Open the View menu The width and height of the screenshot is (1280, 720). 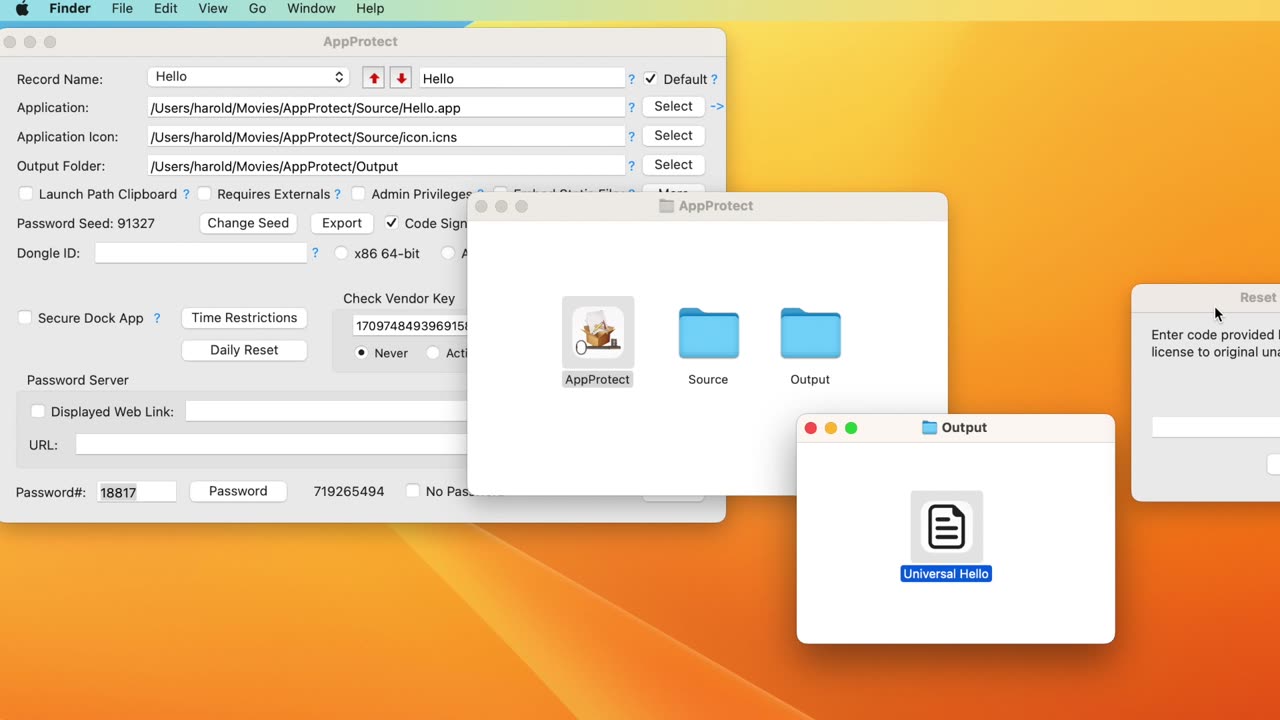click(x=213, y=9)
